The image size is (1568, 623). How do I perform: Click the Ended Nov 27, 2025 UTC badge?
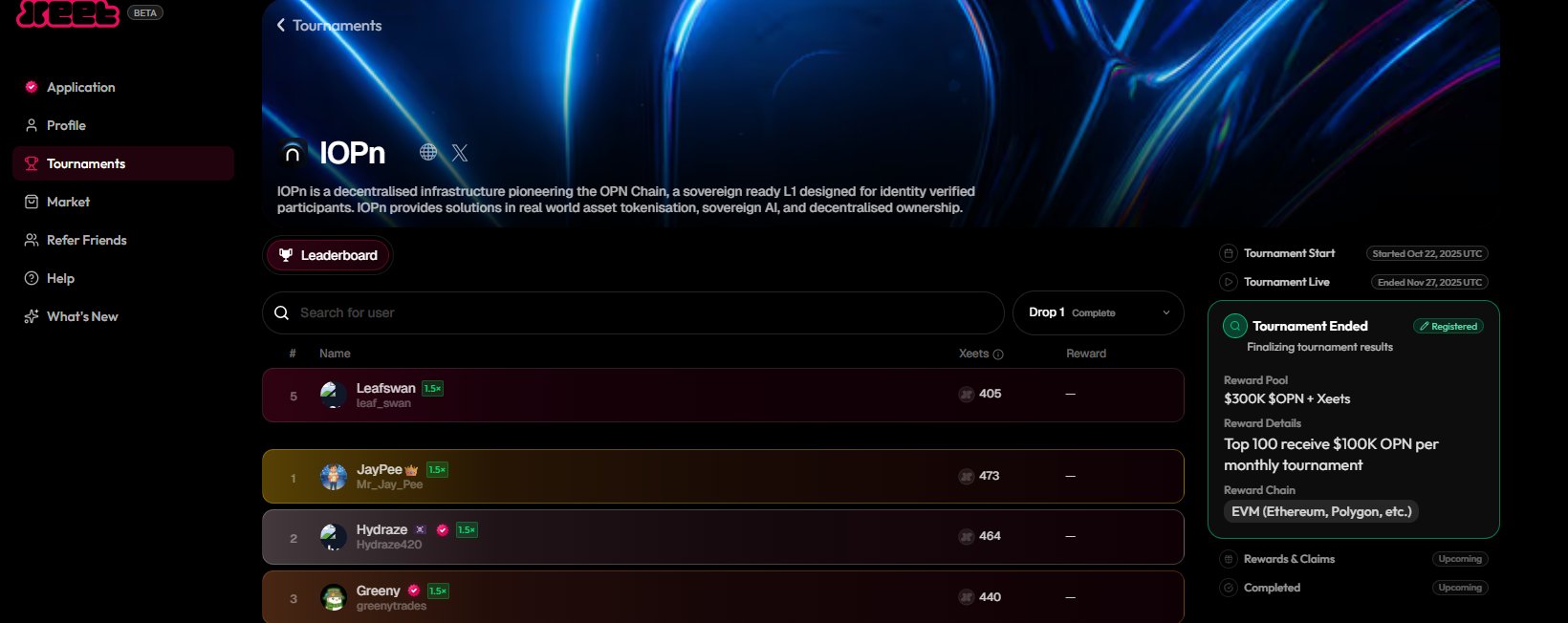pos(1430,283)
